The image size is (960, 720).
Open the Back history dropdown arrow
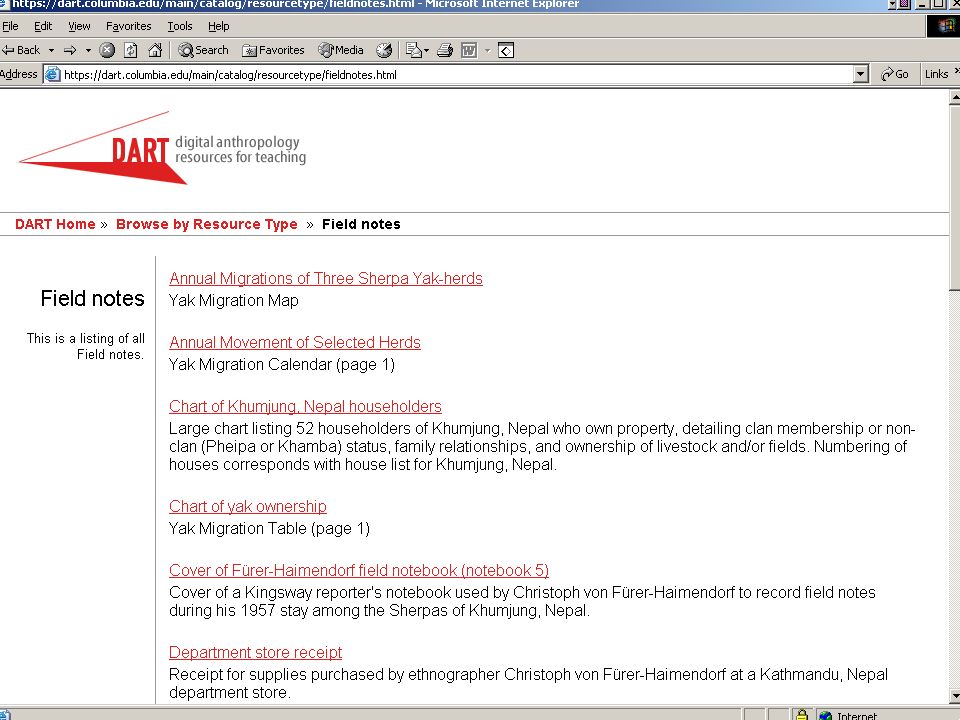point(51,50)
